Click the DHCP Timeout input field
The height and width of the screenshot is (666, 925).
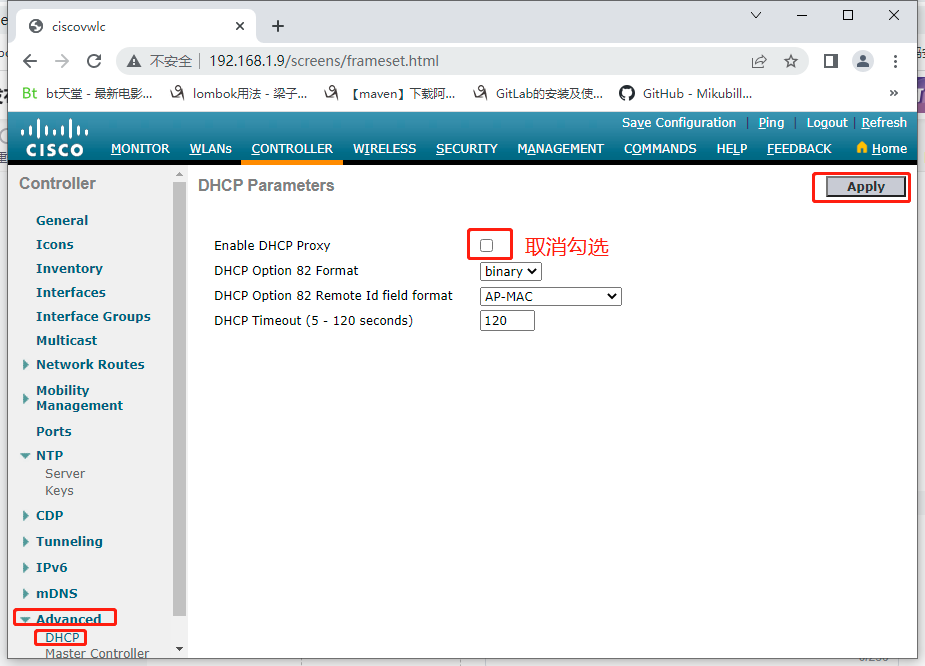[506, 319]
